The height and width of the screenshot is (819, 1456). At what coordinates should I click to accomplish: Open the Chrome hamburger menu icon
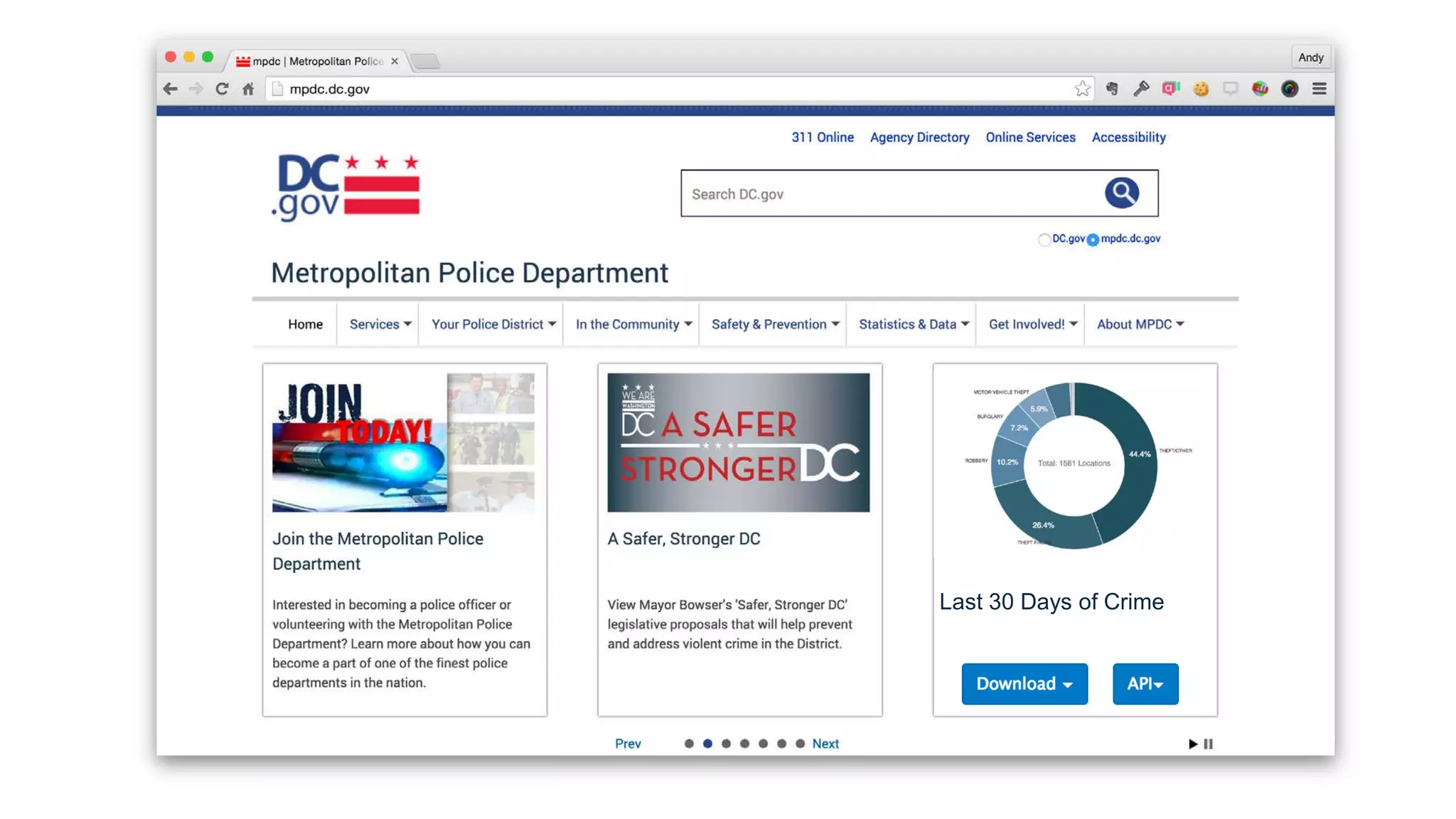coord(1319,89)
